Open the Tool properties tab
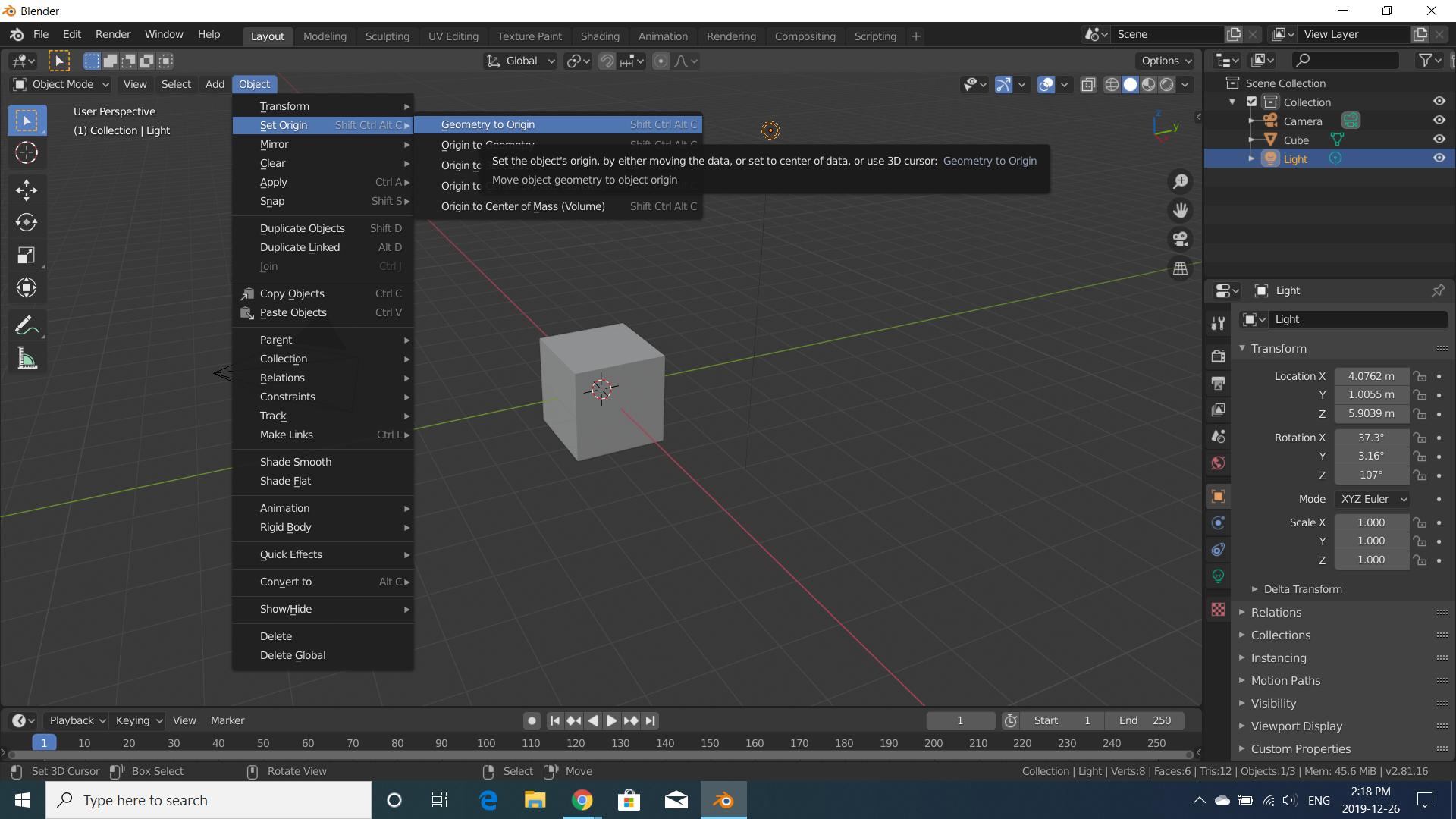The image size is (1456, 819). pyautogui.click(x=1218, y=323)
